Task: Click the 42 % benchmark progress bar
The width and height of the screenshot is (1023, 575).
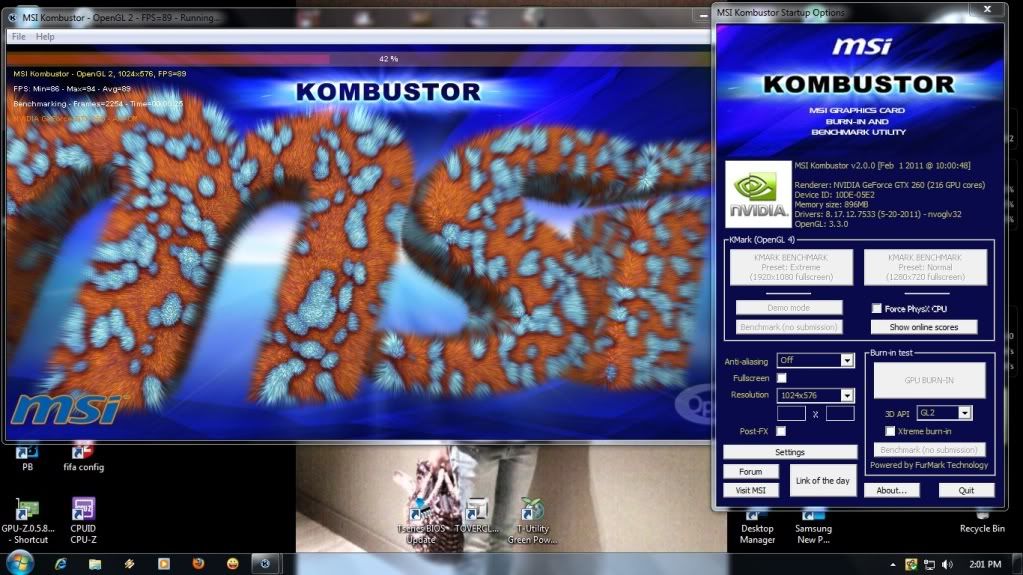Action: (x=358, y=59)
